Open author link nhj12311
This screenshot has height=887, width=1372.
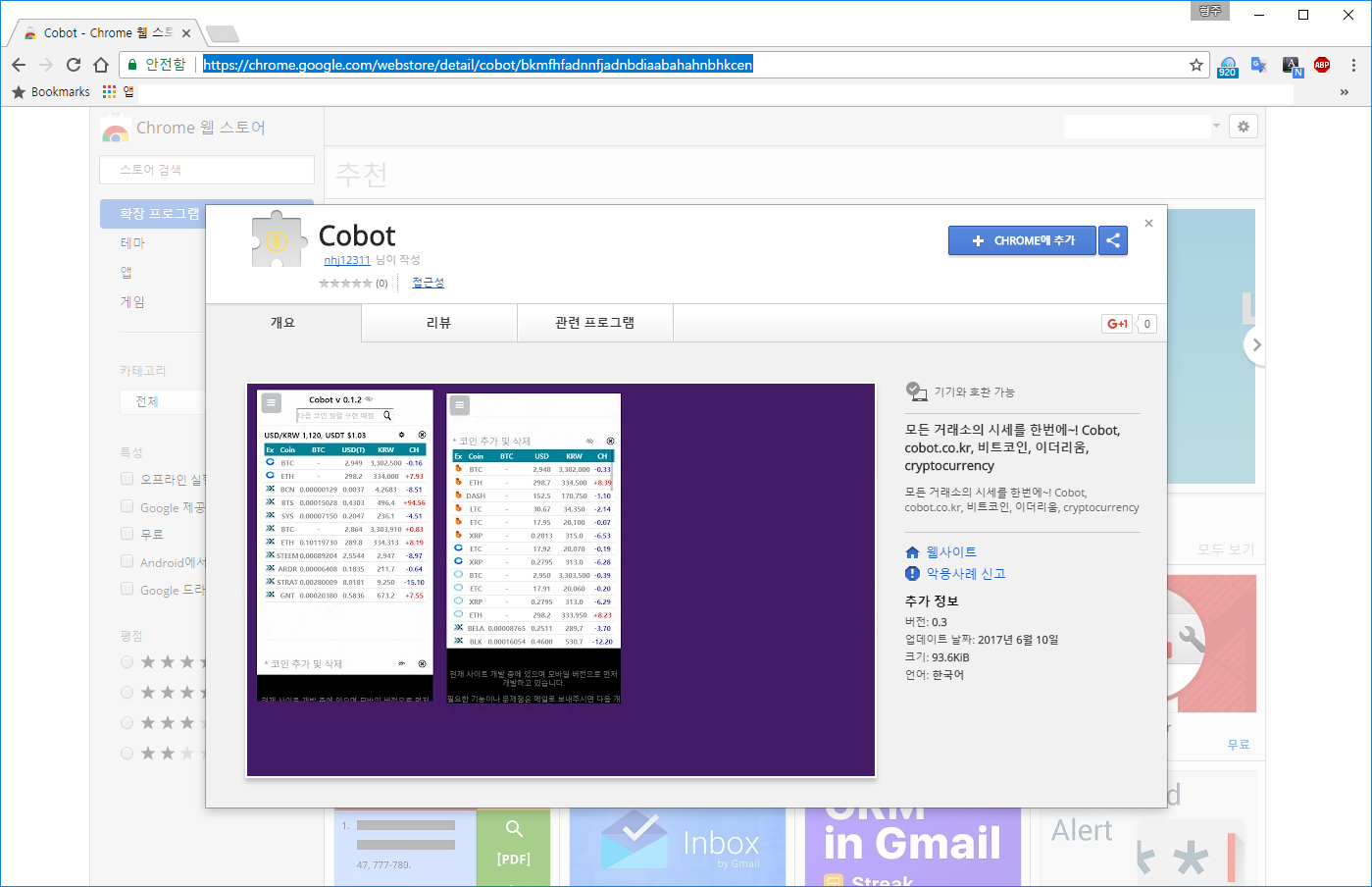pyautogui.click(x=347, y=260)
